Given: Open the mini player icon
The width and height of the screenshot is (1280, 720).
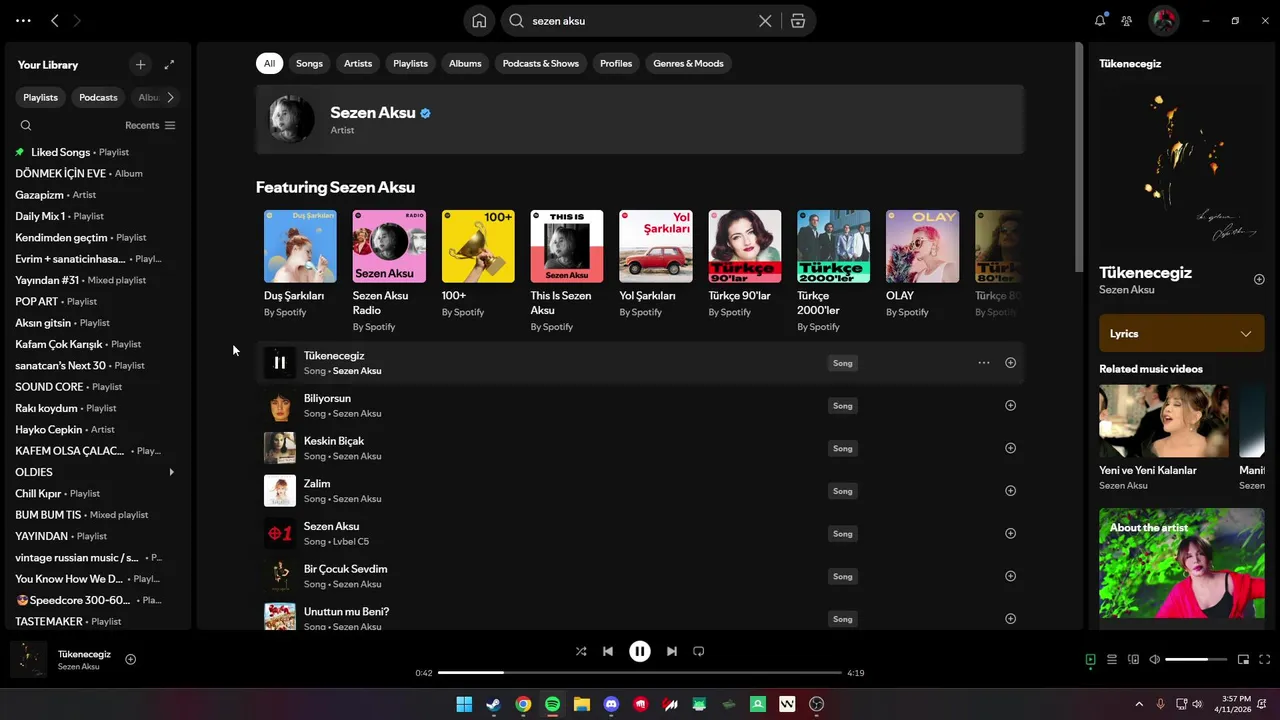Looking at the screenshot, I should [1244, 659].
